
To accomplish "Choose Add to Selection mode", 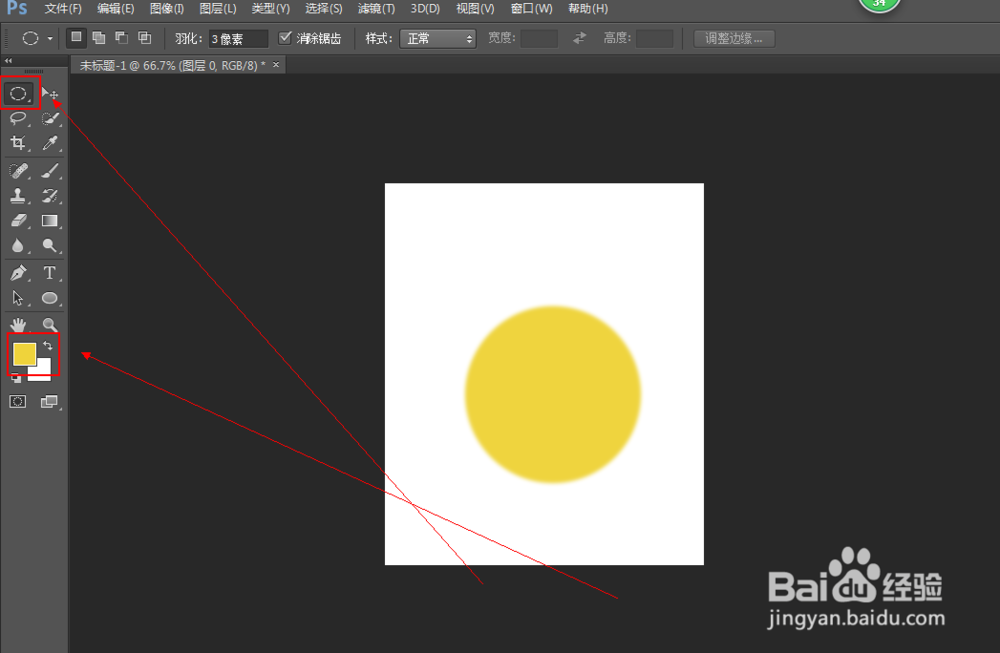I will coord(99,38).
